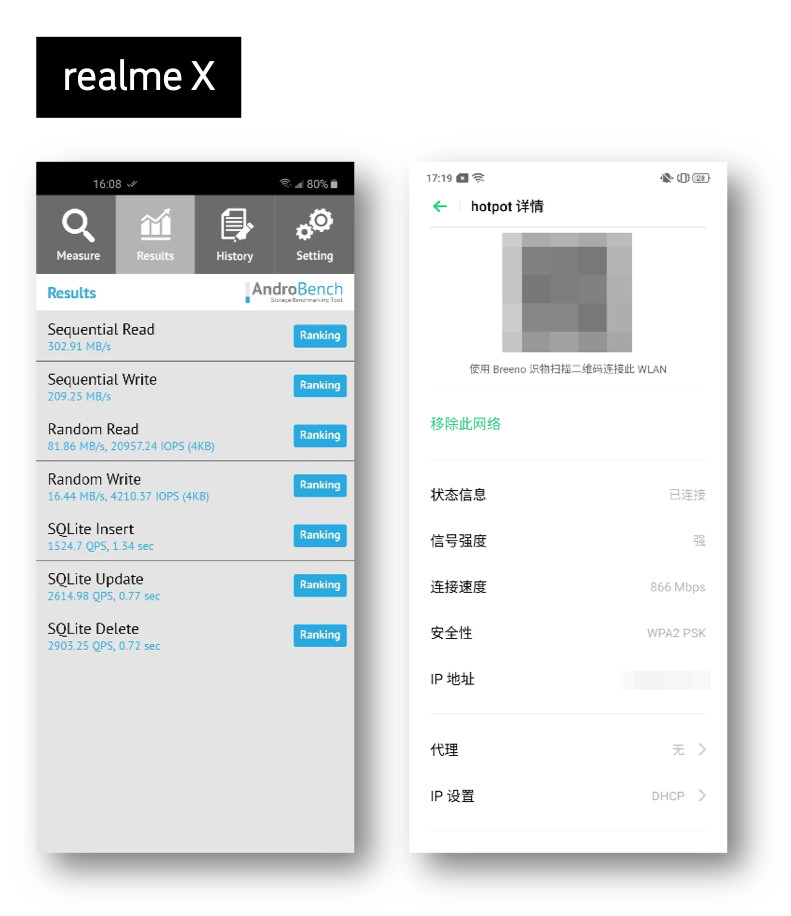Viewport: 791px width, 916px height.
Task: Tap the 信号强度 row label
Action: click(458, 541)
